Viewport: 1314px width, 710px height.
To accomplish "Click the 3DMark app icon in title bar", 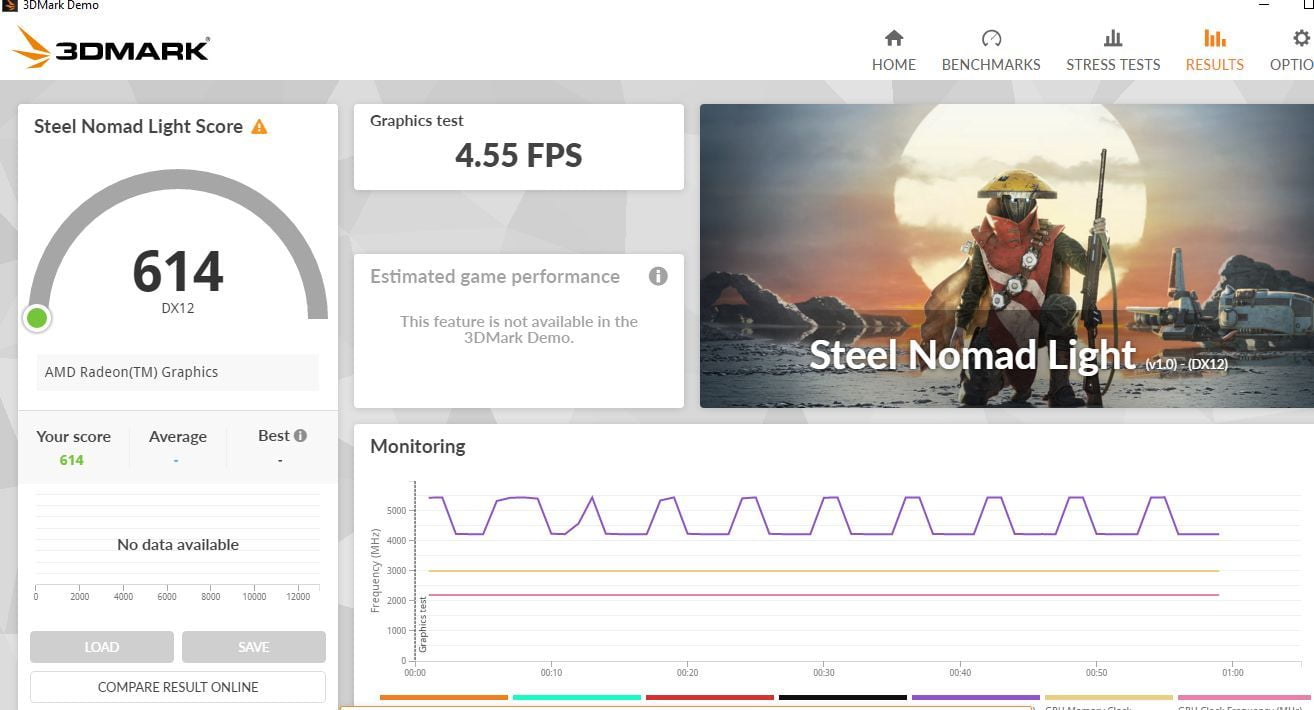I will point(10,6).
